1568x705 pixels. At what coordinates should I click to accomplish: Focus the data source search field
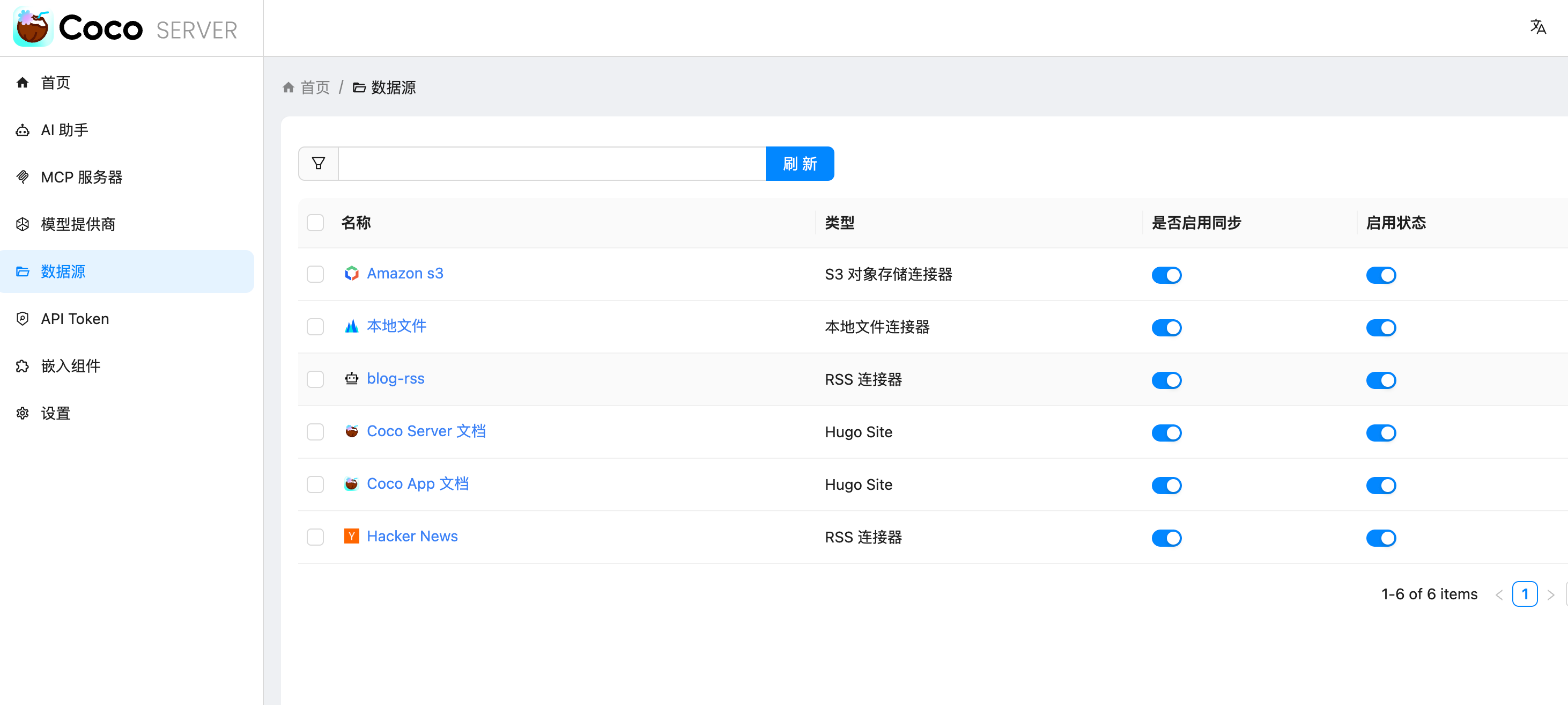click(x=551, y=163)
